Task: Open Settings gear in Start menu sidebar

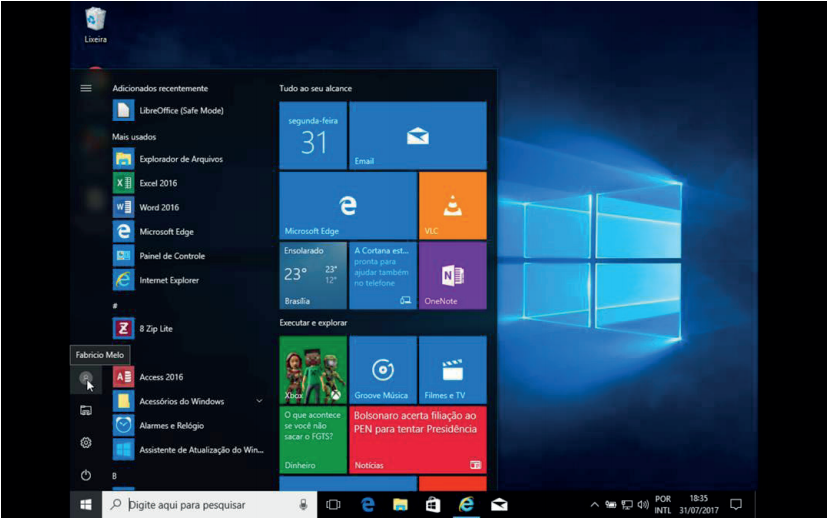Action: click(x=86, y=442)
